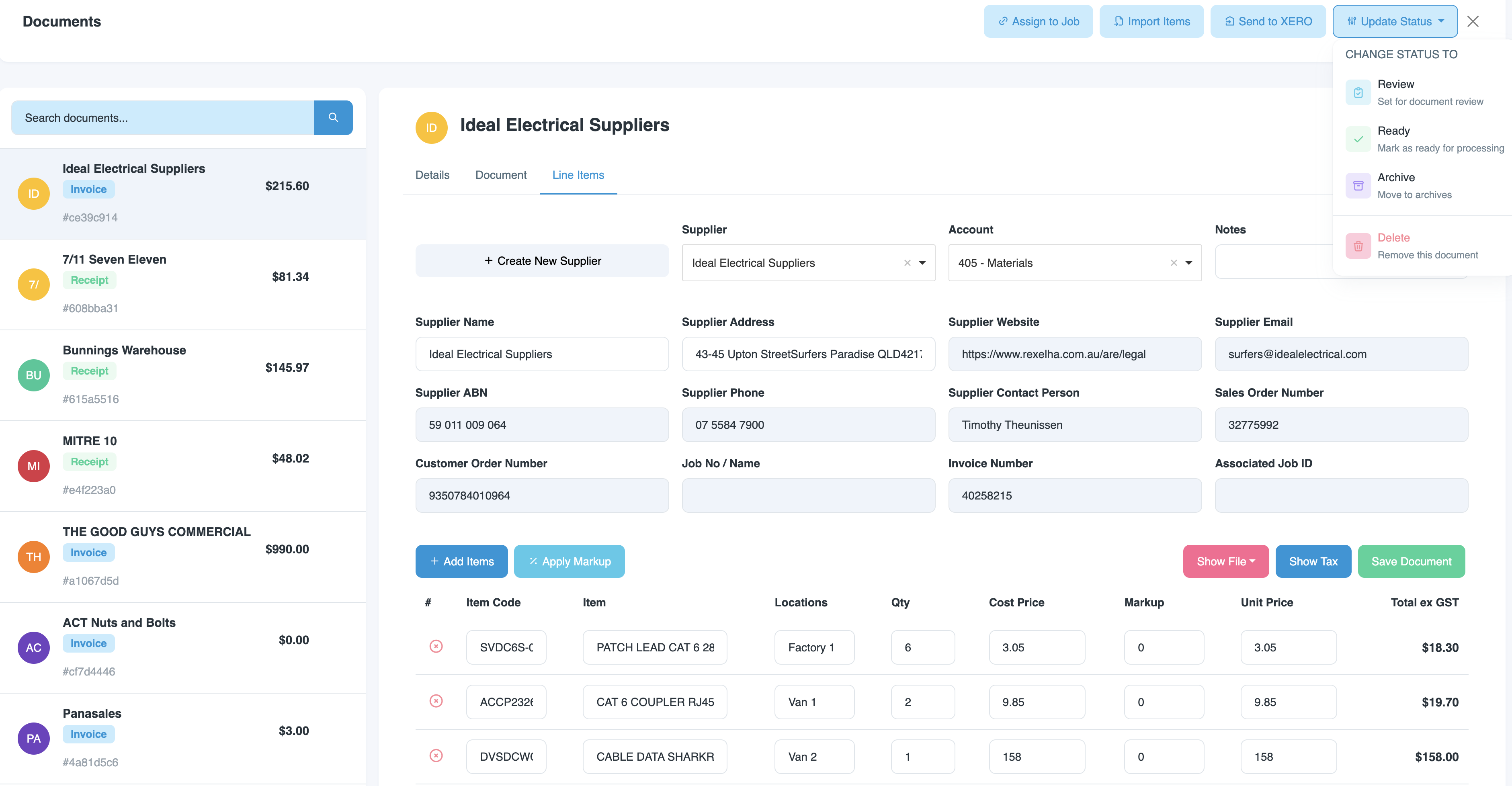This screenshot has height=786, width=1512.
Task: Click the Send to XERO button
Action: click(1268, 22)
